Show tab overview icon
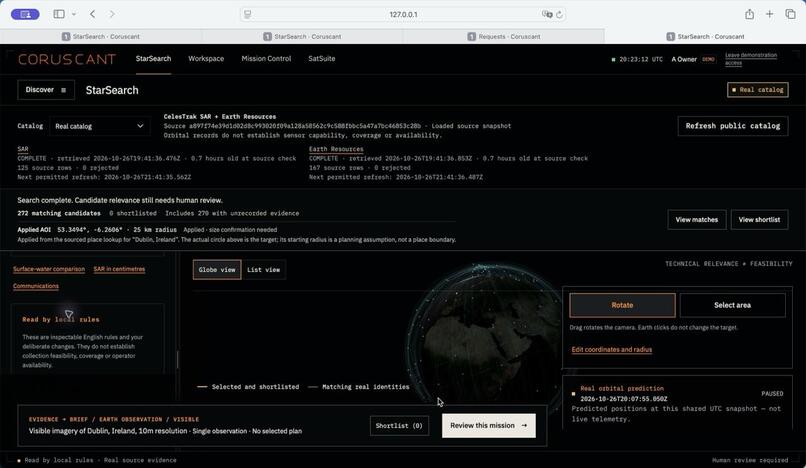806x468 pixels. (x=790, y=14)
